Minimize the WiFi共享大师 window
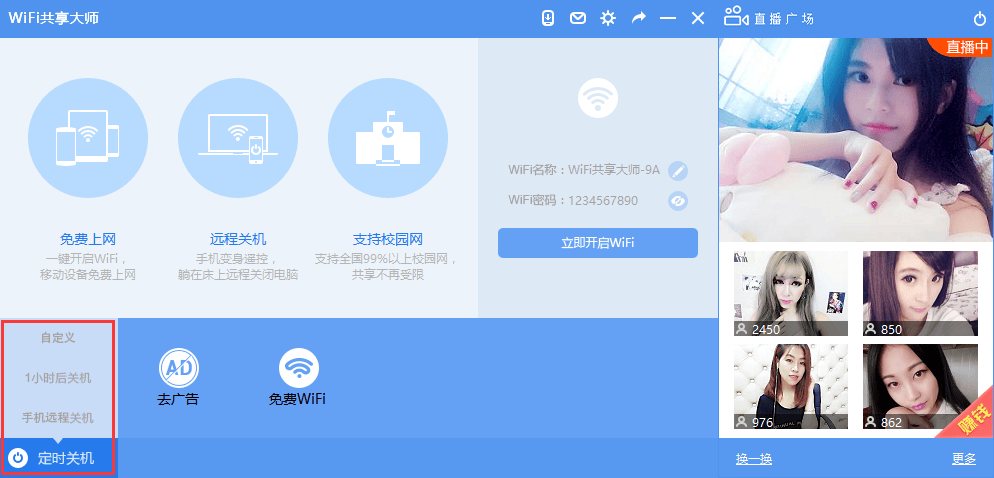The image size is (994, 478). [x=668, y=18]
